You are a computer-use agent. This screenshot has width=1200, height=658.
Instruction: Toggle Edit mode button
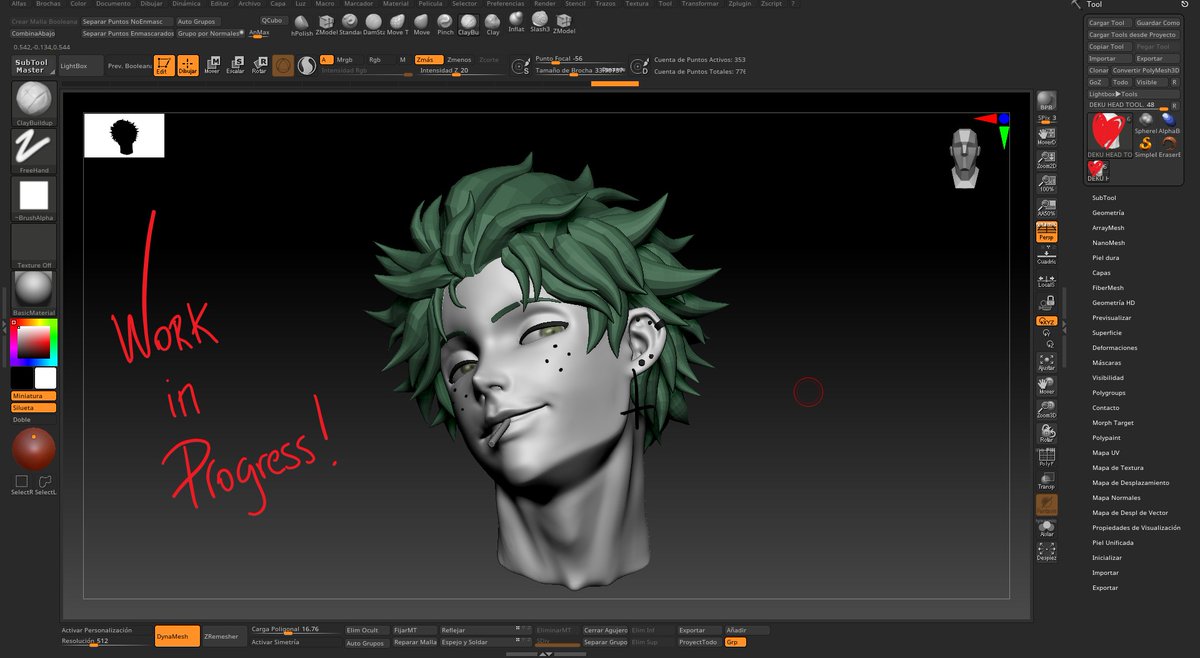pos(163,66)
